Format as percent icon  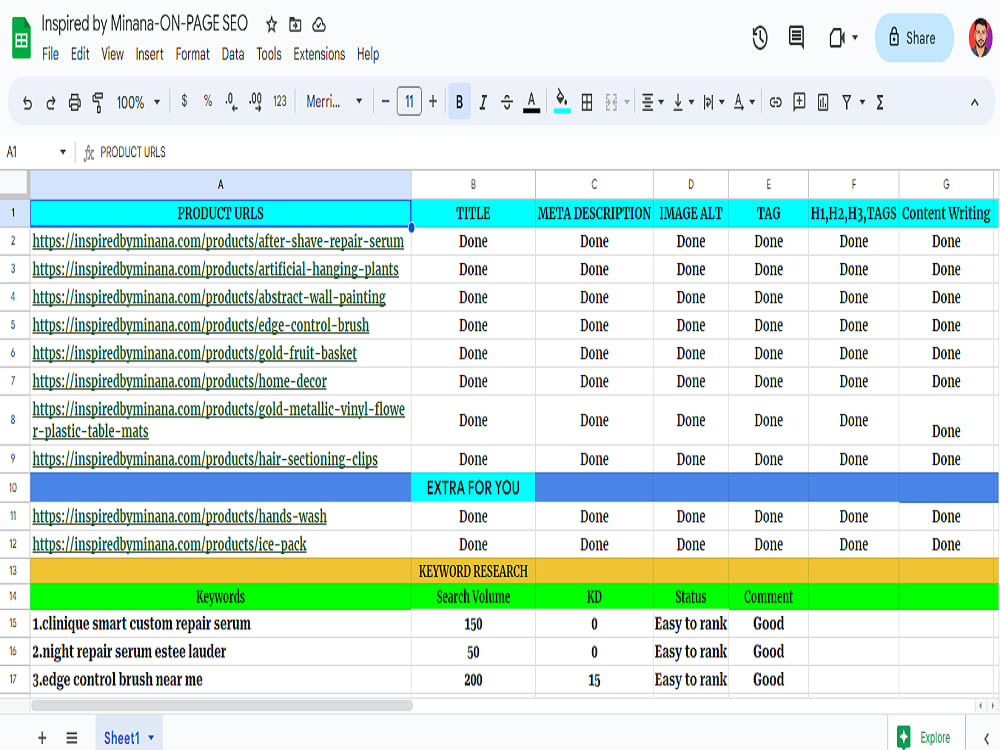[208, 101]
